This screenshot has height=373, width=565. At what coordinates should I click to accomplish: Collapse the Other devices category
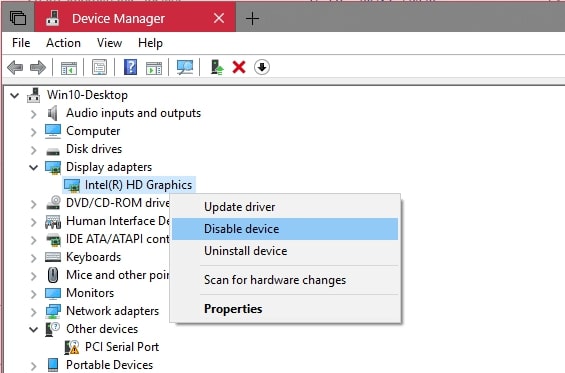34,329
